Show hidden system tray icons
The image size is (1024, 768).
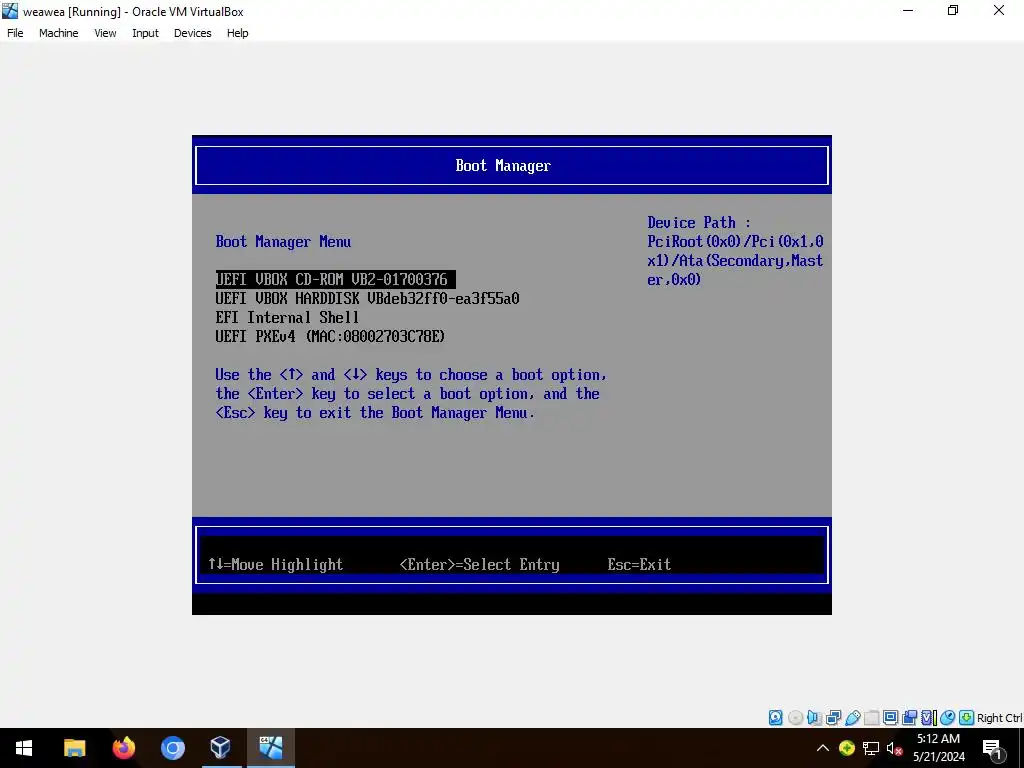coord(823,748)
